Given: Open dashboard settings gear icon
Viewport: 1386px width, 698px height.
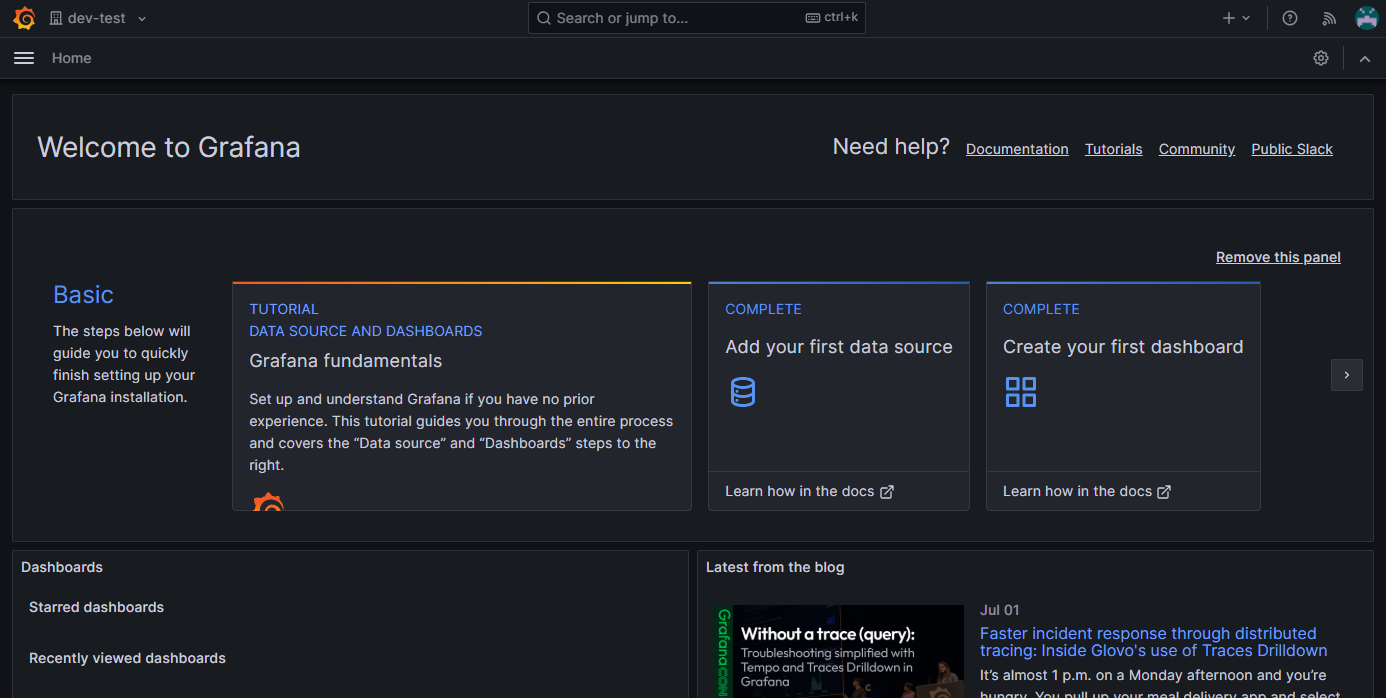Looking at the screenshot, I should pyautogui.click(x=1321, y=58).
